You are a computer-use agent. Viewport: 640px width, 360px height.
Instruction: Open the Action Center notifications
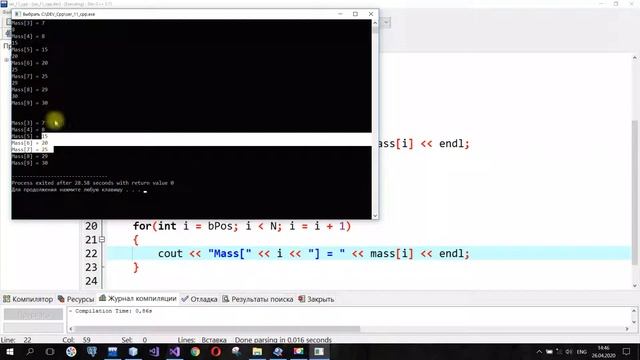pos(627,351)
